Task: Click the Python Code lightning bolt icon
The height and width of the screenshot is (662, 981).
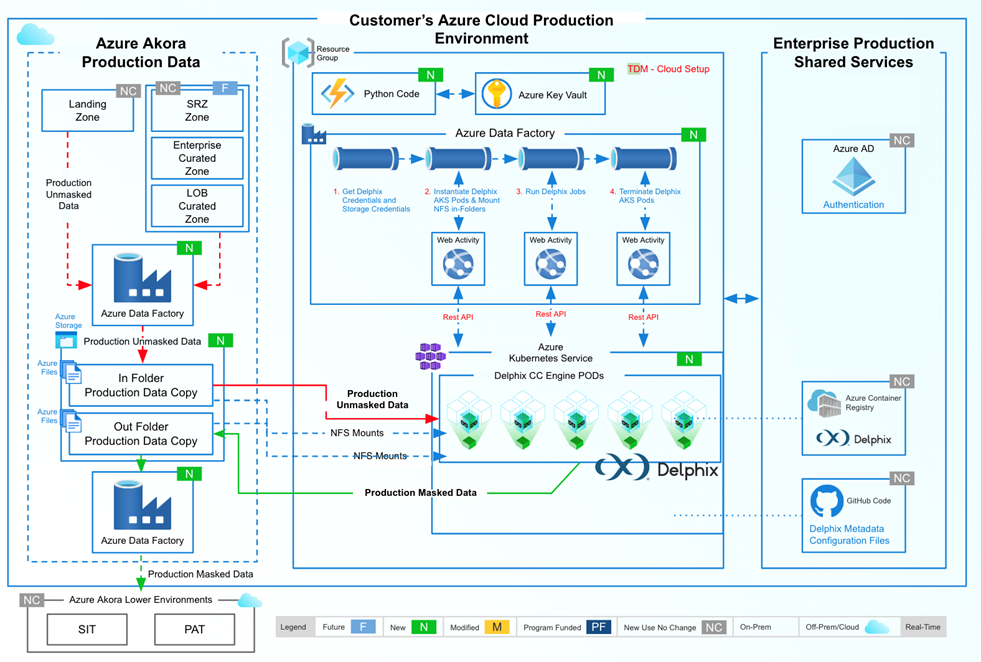Action: (x=336, y=94)
